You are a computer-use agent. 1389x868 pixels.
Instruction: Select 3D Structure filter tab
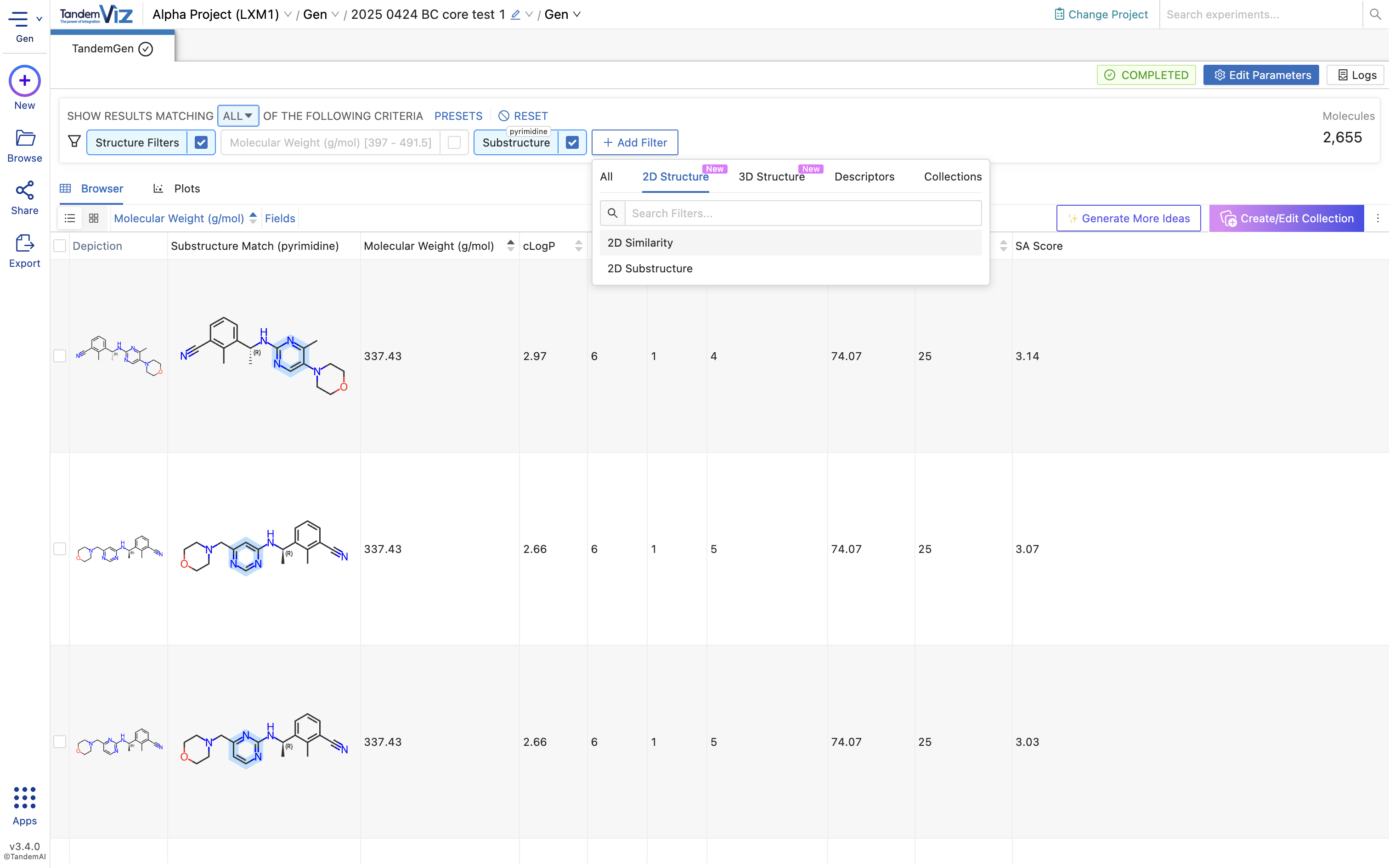(x=771, y=177)
